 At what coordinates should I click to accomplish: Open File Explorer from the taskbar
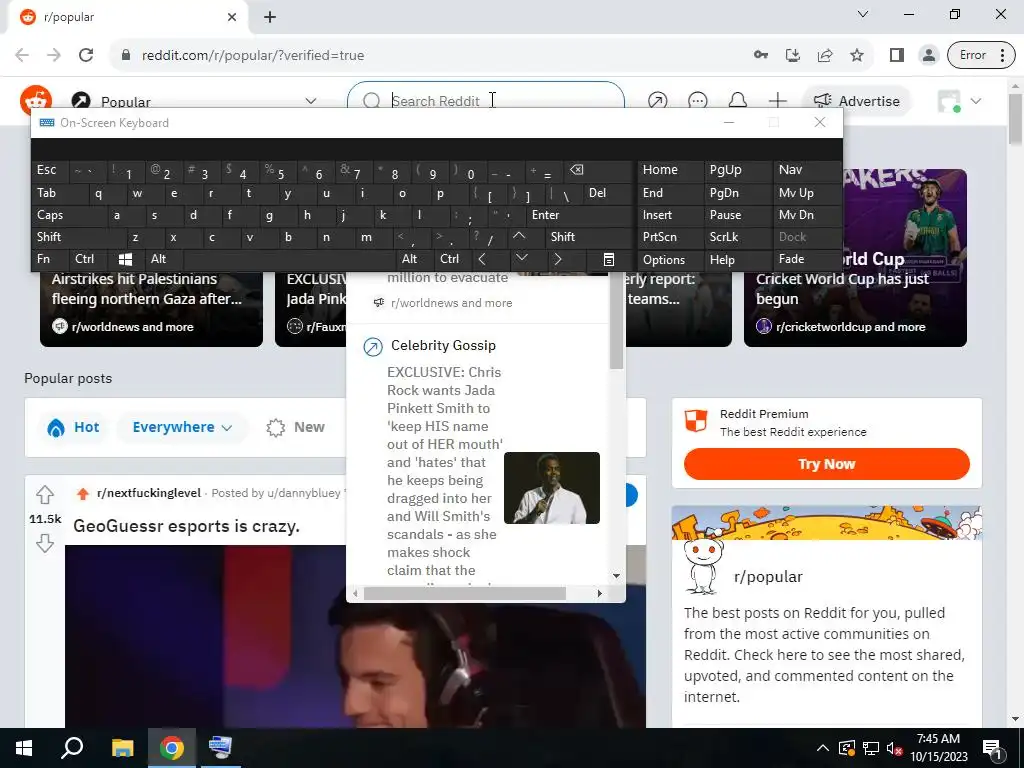coord(122,748)
